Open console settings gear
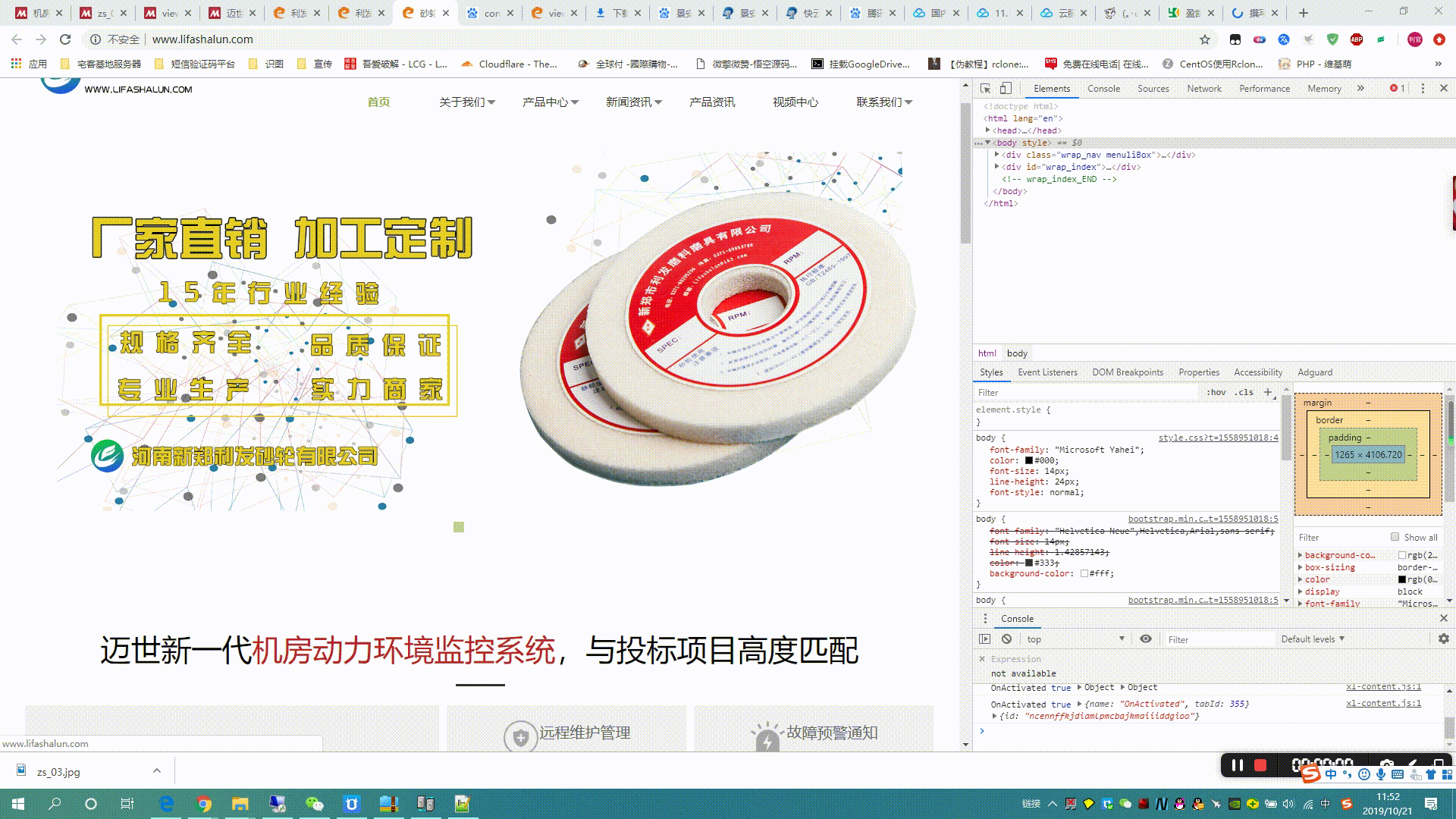The height and width of the screenshot is (819, 1456). 1444,639
